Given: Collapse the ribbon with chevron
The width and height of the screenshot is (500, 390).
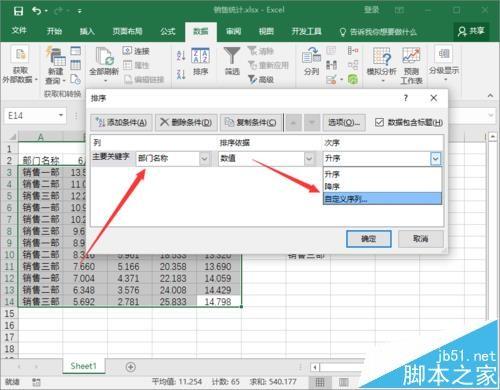Looking at the screenshot, I should (490, 96).
